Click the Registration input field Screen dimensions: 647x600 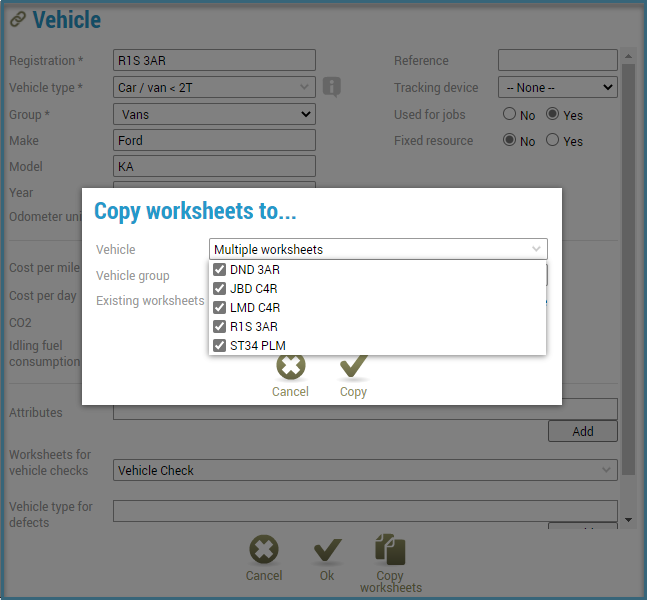(x=215, y=60)
